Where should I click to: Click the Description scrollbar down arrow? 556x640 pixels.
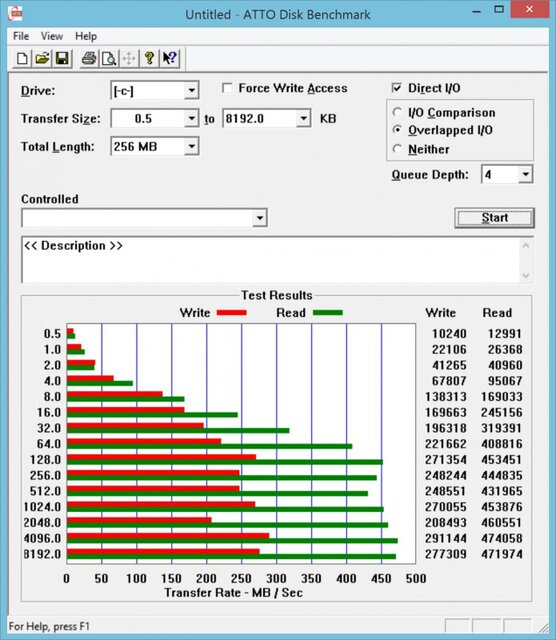[526, 276]
